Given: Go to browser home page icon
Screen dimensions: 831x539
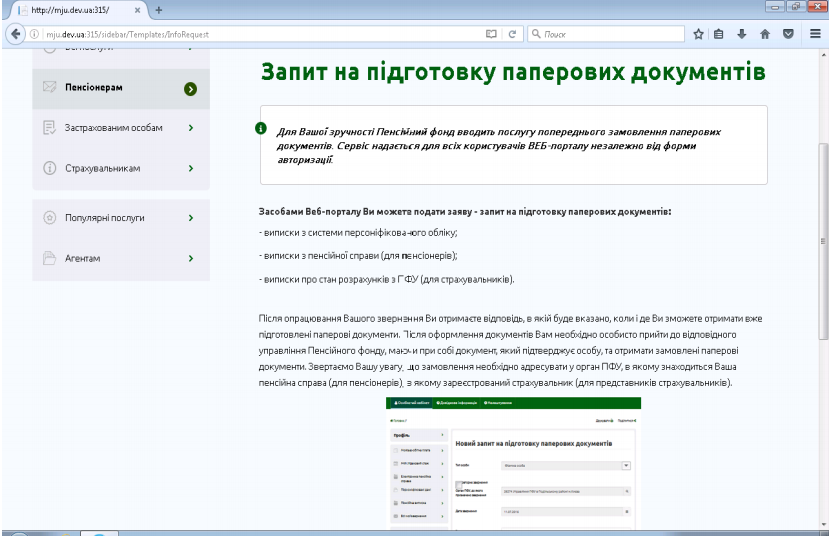Looking at the screenshot, I should [x=765, y=34].
